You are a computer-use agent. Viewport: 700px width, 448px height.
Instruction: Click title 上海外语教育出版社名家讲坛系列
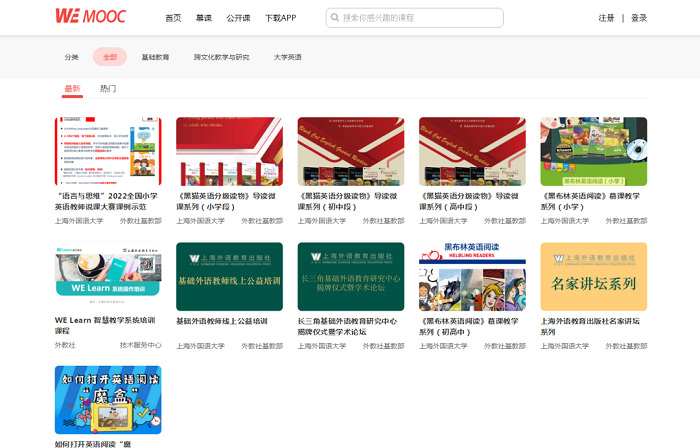(590, 326)
